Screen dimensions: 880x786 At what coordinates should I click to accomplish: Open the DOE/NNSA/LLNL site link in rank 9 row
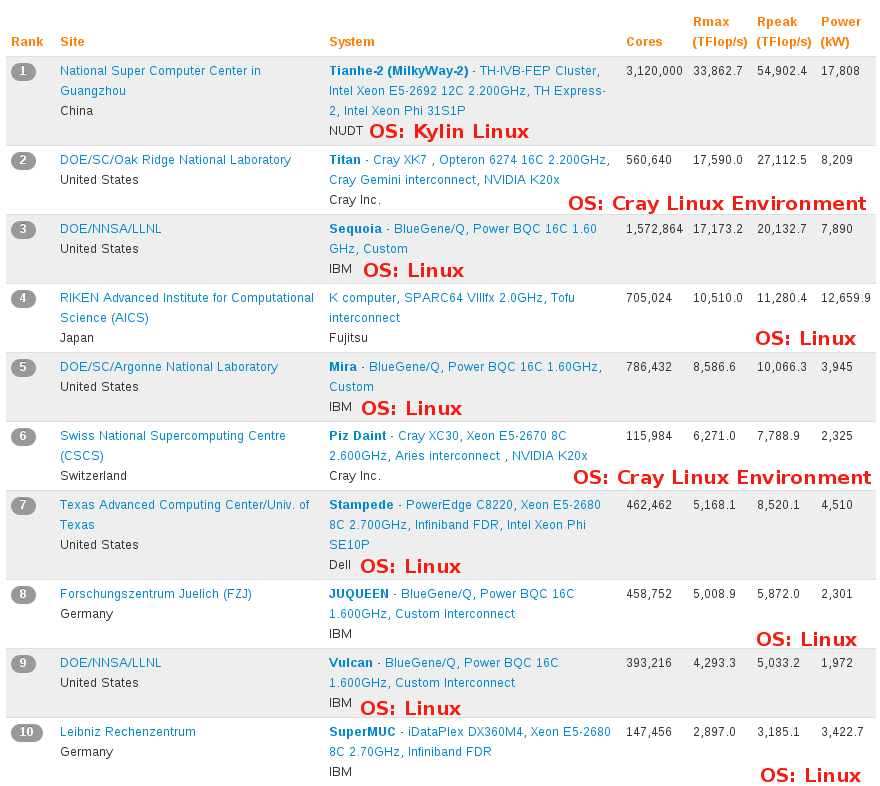tap(111, 663)
